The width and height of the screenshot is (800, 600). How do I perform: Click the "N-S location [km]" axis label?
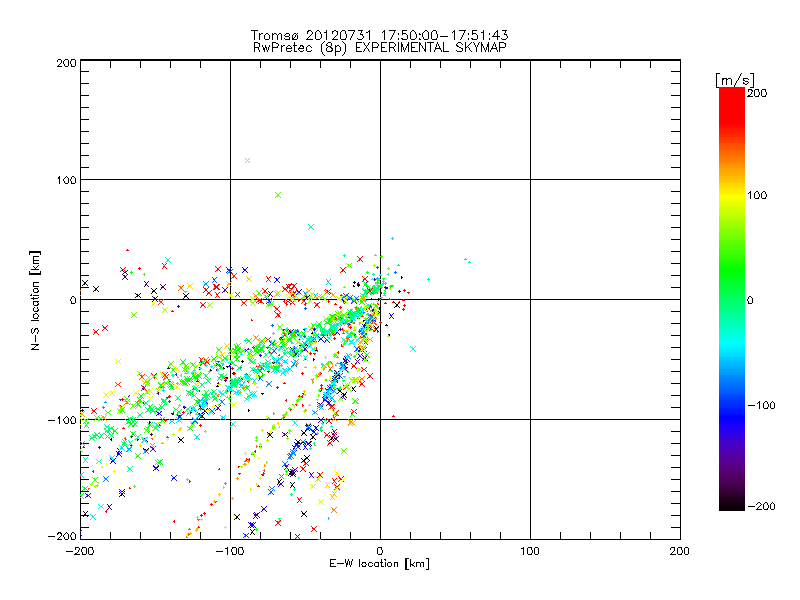pyautogui.click(x=35, y=300)
